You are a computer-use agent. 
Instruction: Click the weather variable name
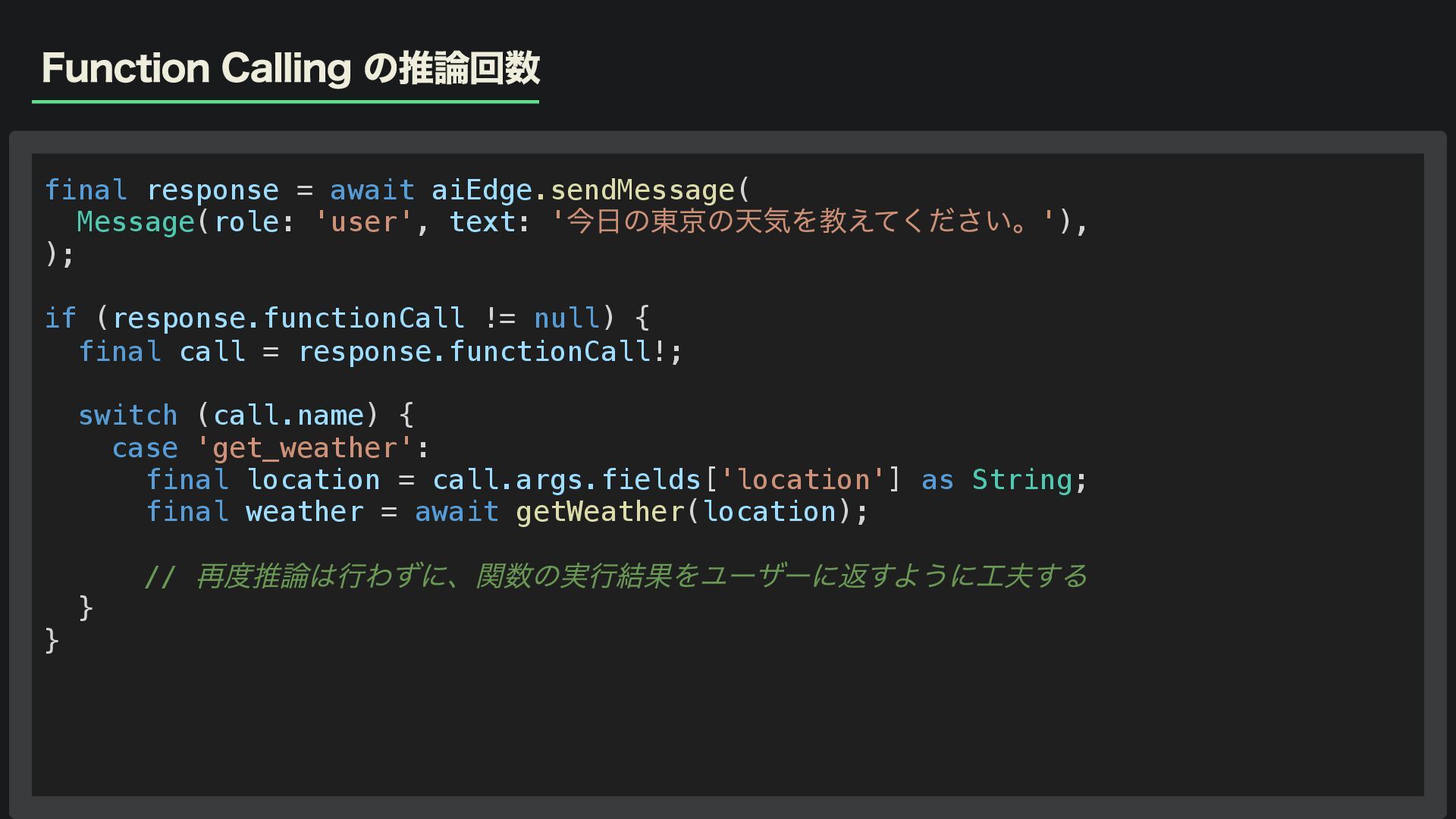click(x=305, y=512)
